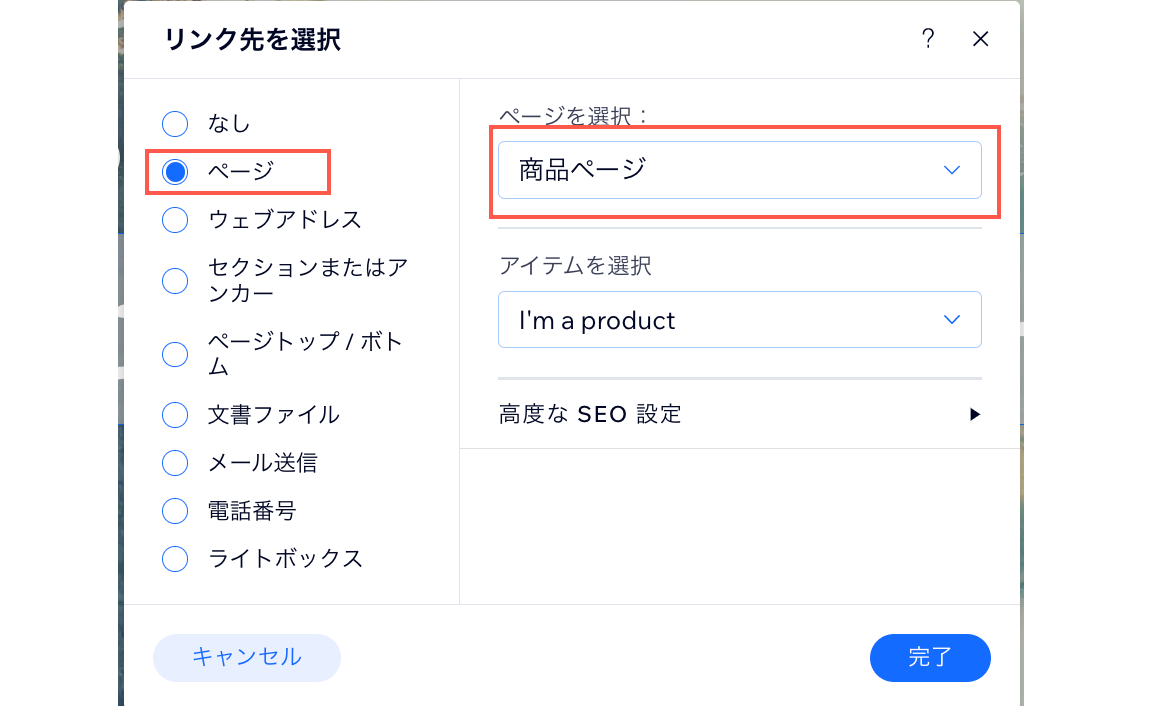
Task: Pick ライトボックス as link type
Action: [175, 559]
